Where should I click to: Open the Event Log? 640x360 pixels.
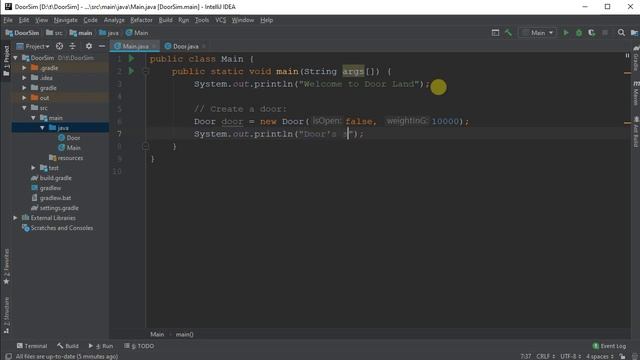click(609, 346)
